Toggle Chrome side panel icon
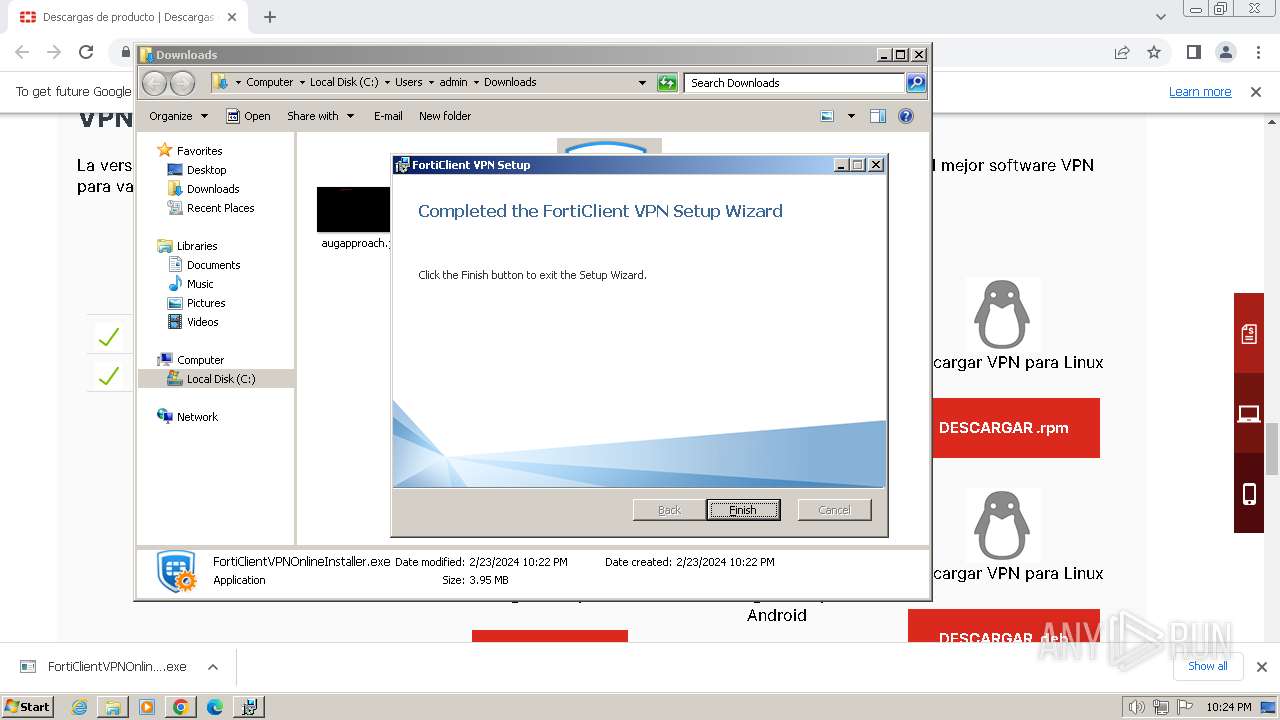1280x720 pixels. (1193, 52)
